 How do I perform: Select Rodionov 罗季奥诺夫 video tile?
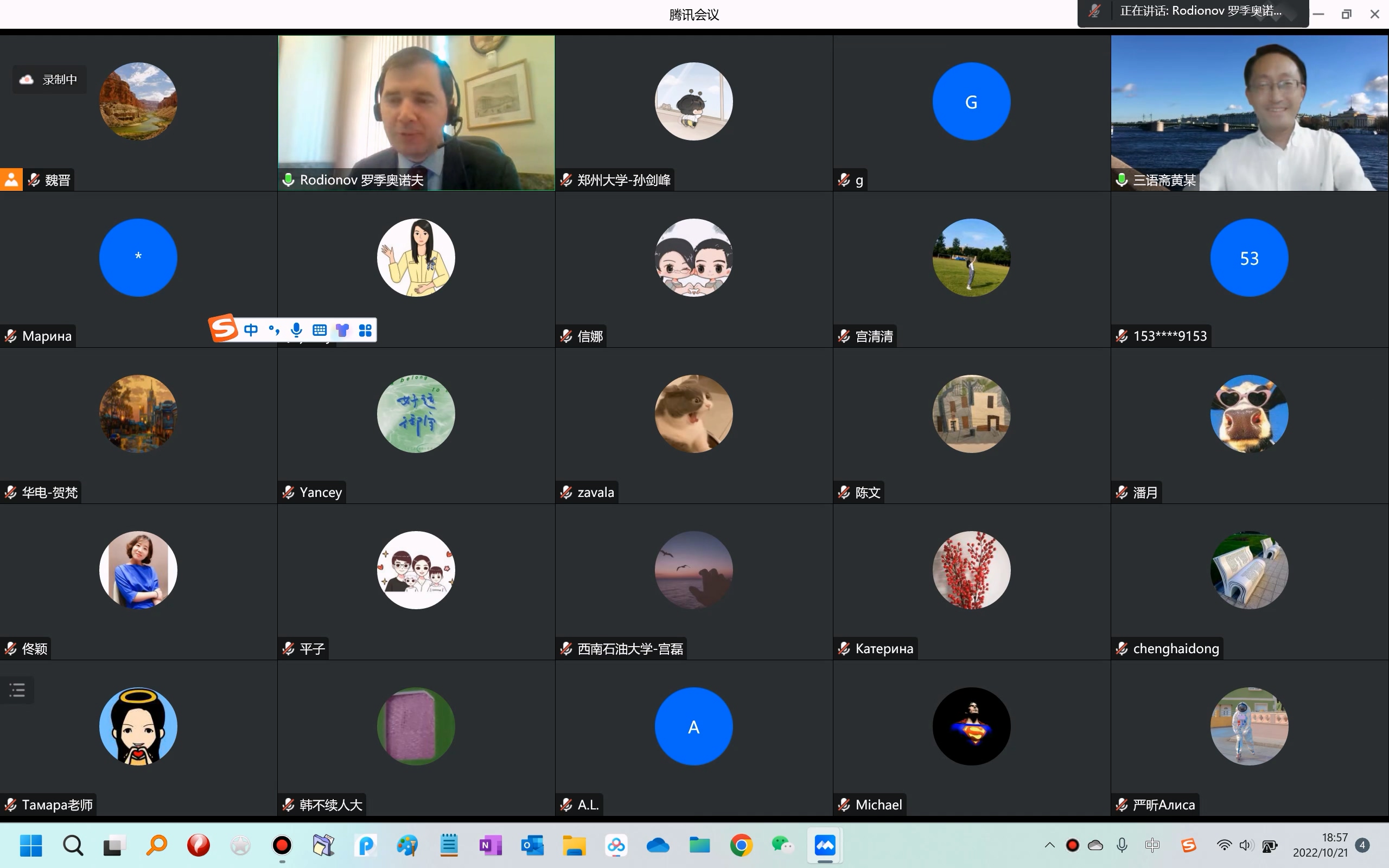coord(416,112)
